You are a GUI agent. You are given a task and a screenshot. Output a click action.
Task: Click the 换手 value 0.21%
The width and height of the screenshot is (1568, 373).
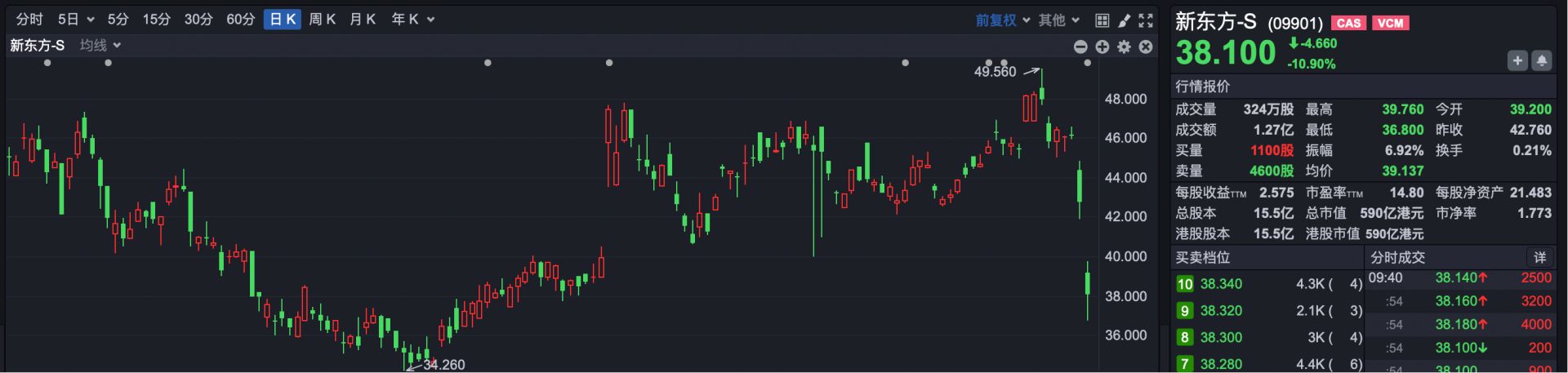pyautogui.click(x=1532, y=150)
